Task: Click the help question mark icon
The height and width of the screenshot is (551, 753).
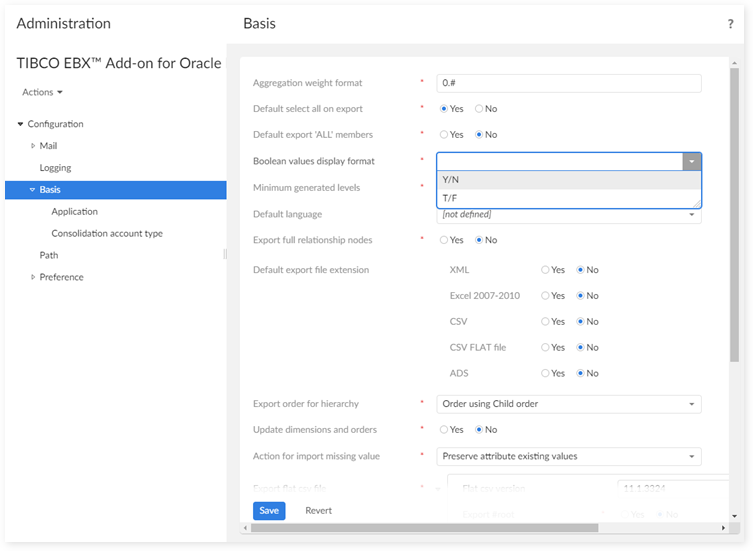Action: click(730, 24)
